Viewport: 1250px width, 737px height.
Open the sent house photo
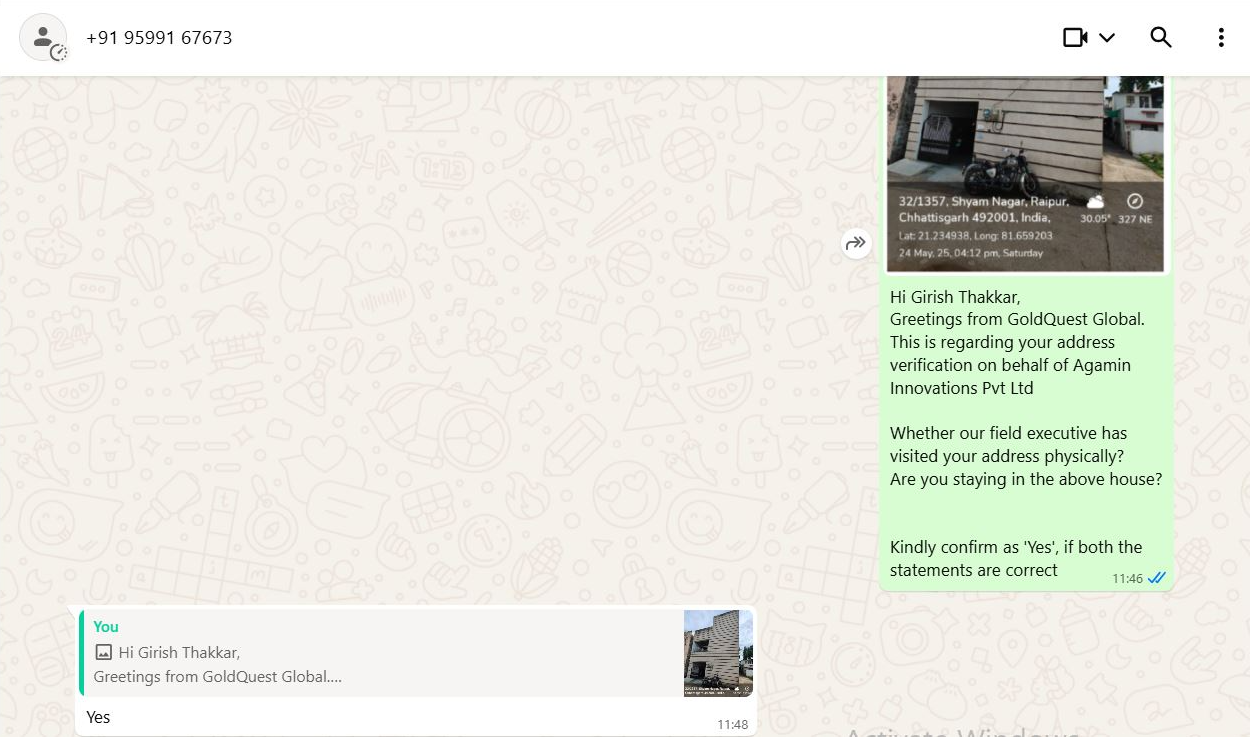coord(1025,173)
